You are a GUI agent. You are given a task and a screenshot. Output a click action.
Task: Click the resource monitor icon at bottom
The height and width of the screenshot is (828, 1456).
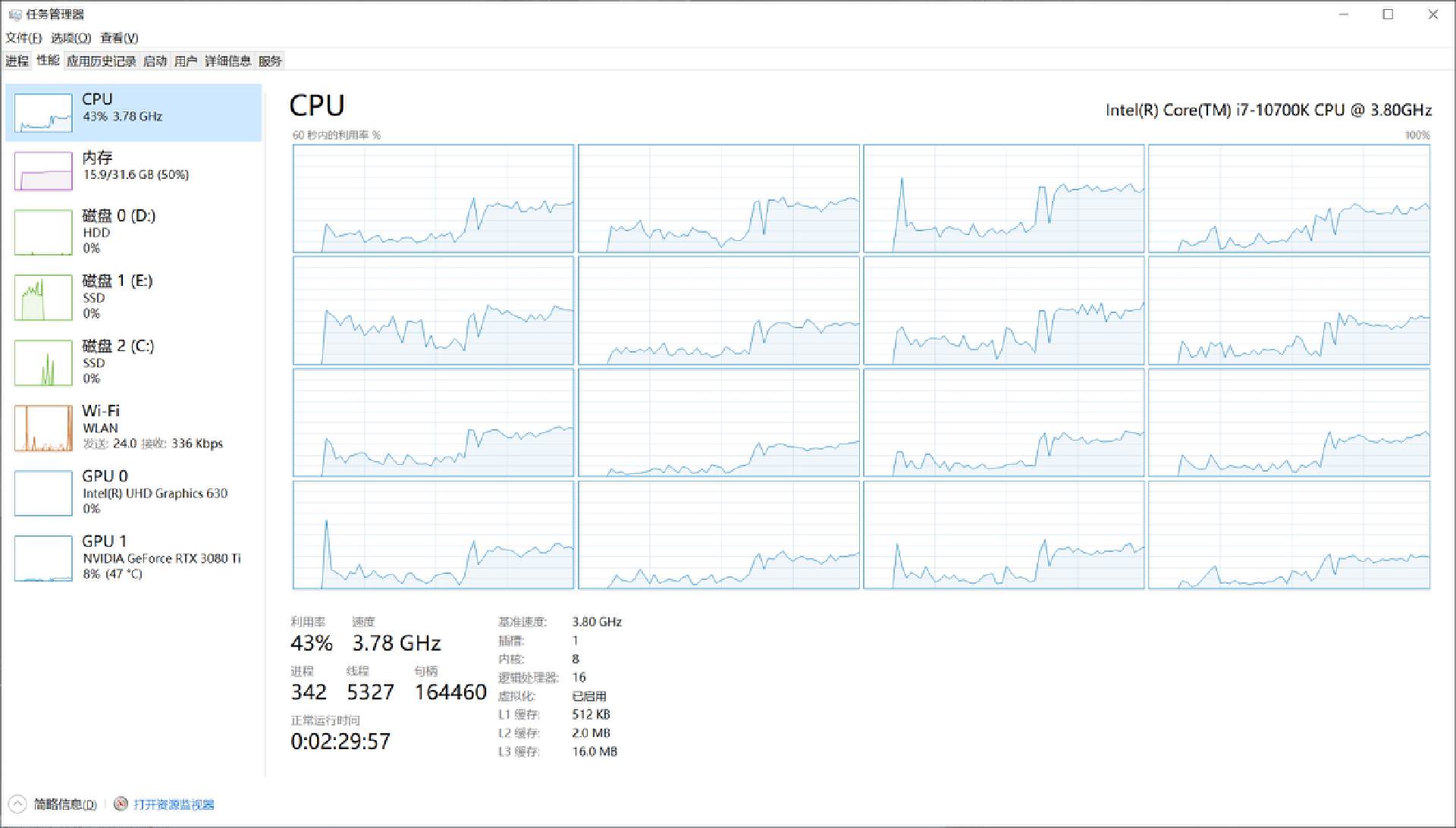[121, 804]
